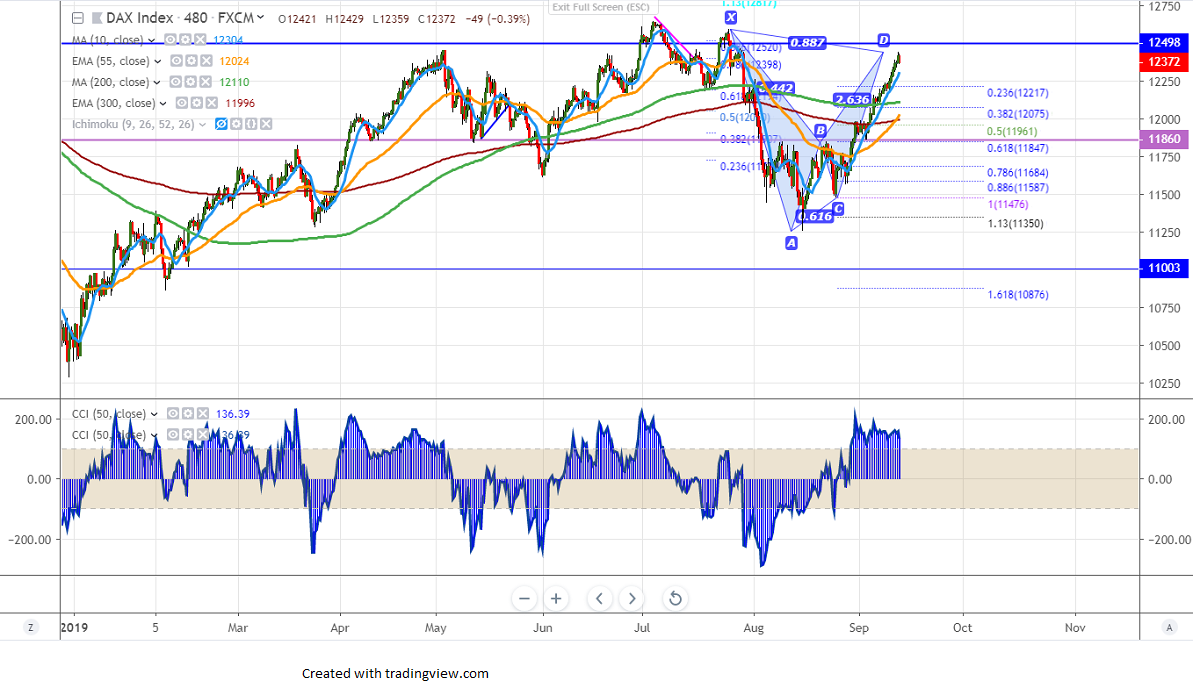Click the 2.636 pattern ratio label
Image resolution: width=1193 pixels, height=681 pixels.
point(852,99)
